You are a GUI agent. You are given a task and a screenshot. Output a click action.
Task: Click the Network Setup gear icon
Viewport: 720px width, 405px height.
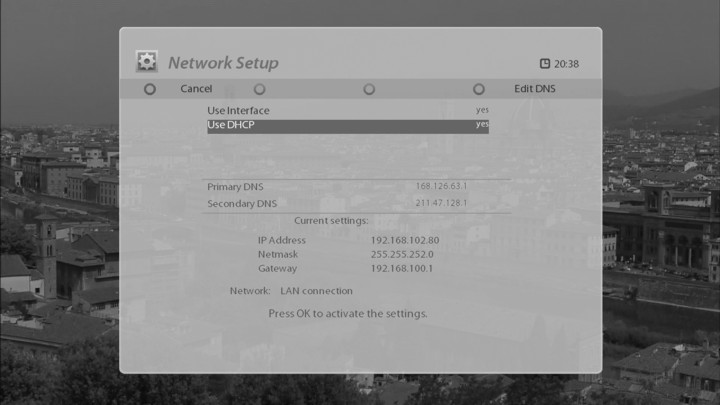coord(147,62)
